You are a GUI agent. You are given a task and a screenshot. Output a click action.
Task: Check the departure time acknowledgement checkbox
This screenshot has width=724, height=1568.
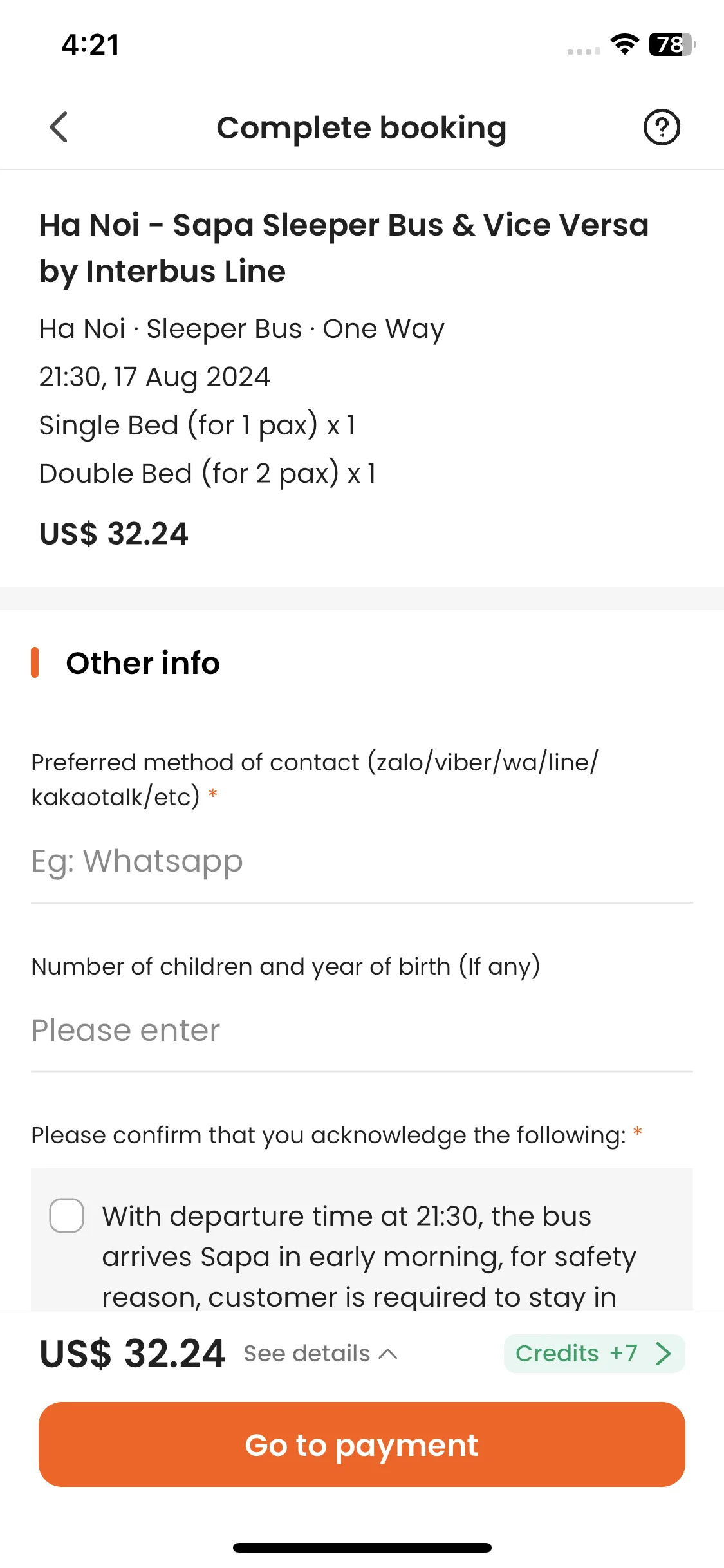67,1215
